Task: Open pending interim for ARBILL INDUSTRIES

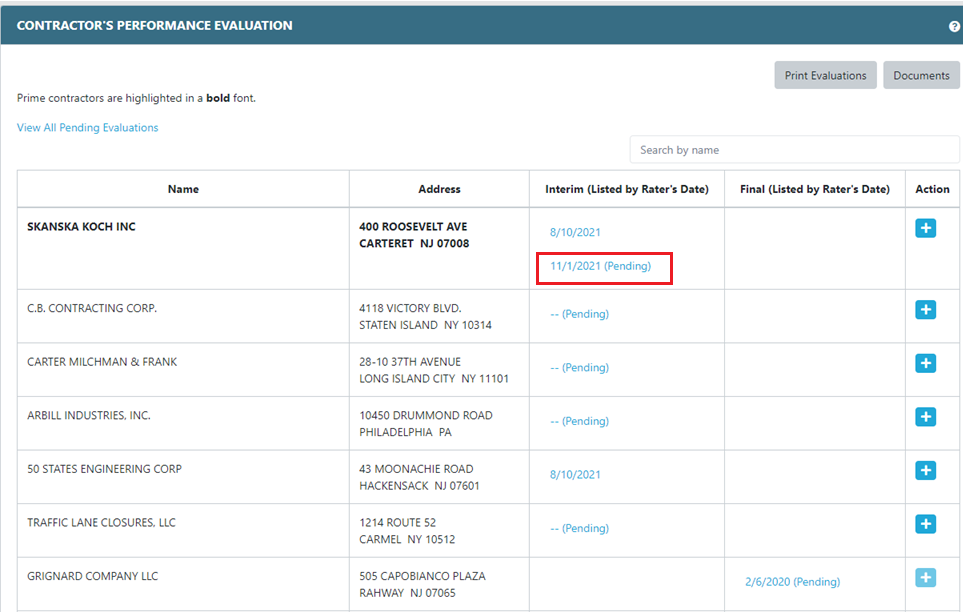Action: coord(579,421)
